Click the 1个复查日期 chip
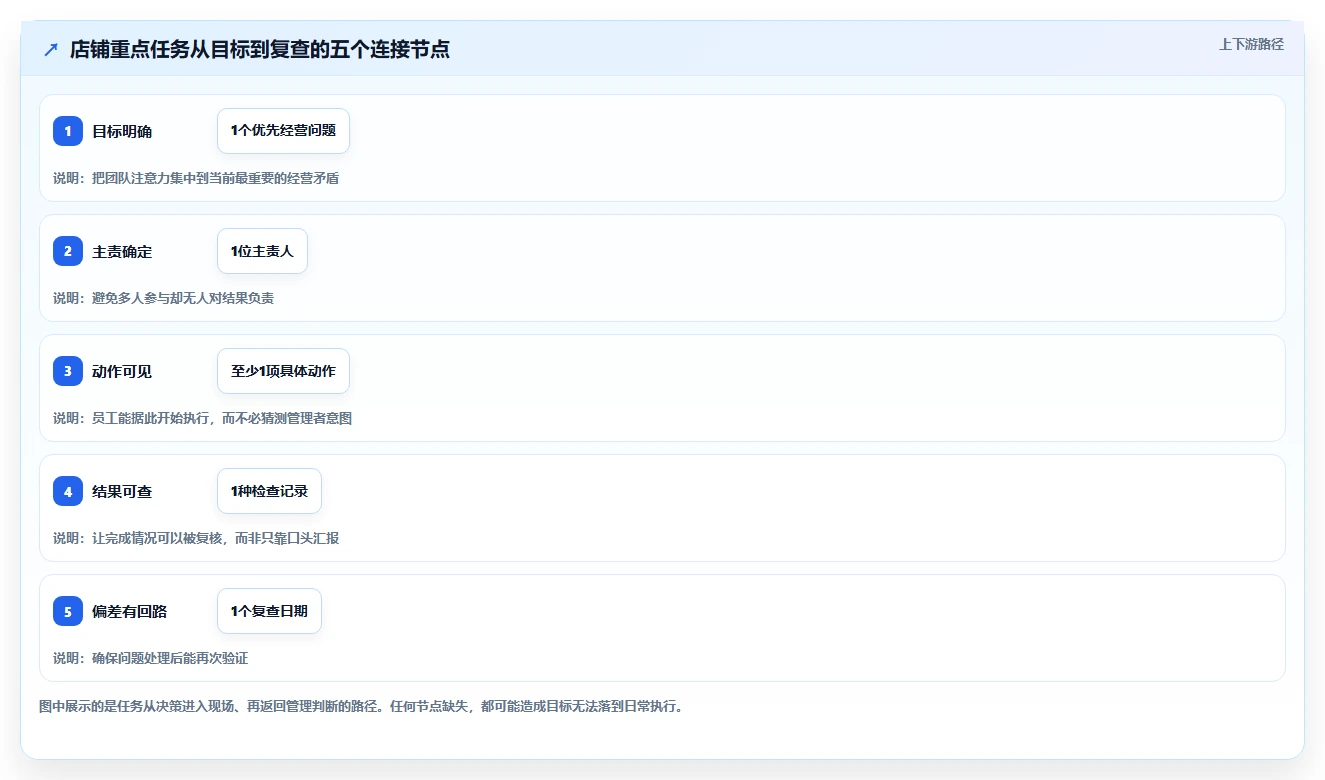 [269, 611]
